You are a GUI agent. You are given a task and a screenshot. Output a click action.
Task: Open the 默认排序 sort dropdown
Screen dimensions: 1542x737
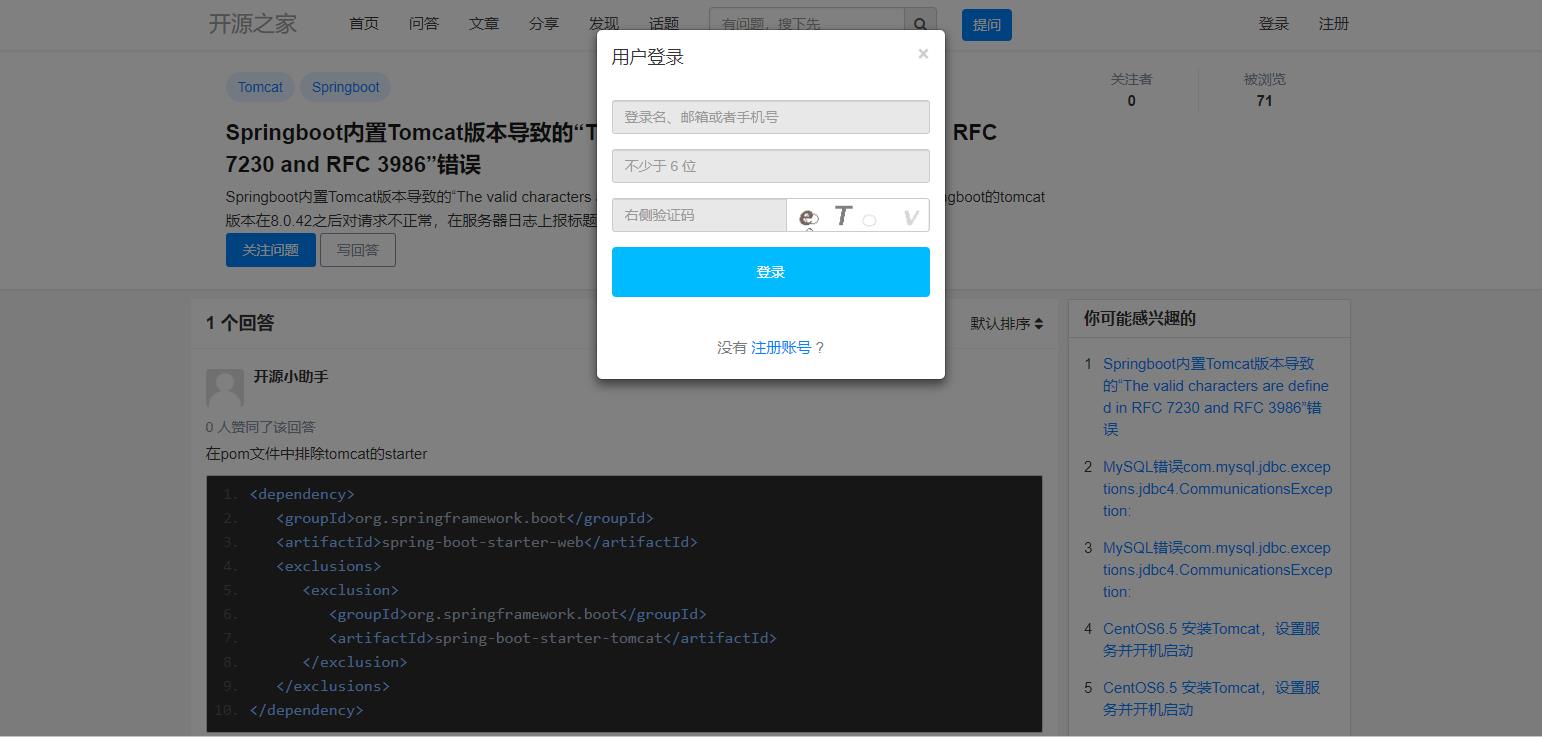click(x=1007, y=323)
